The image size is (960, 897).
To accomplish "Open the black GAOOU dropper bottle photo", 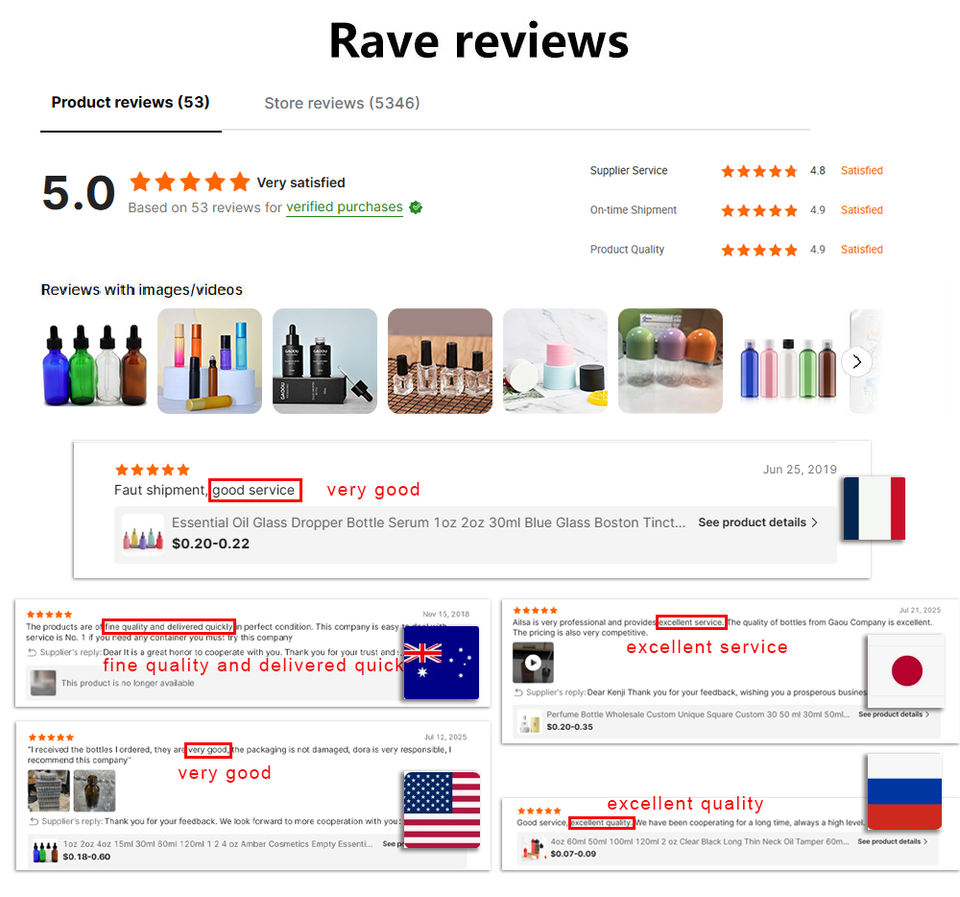I will tap(324, 361).
